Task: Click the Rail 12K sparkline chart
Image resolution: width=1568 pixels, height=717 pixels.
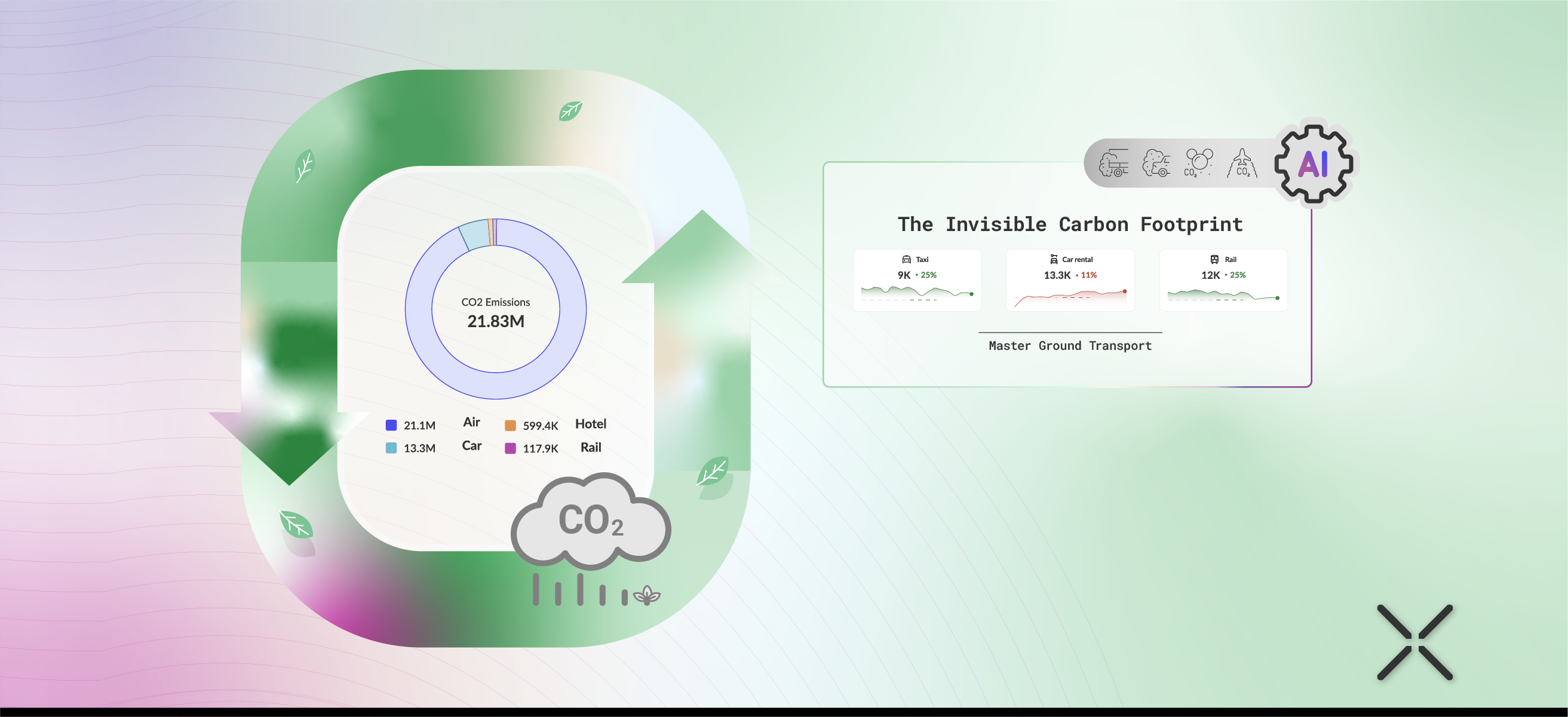Action: pos(1223,295)
